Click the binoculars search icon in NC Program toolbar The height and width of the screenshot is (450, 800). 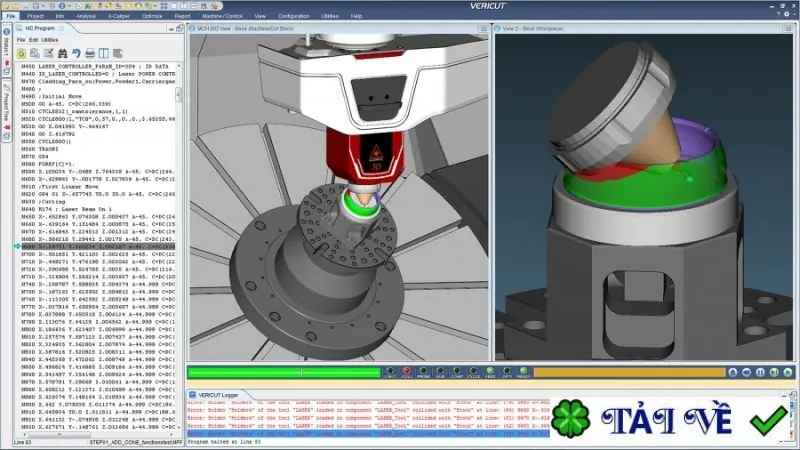(62, 54)
